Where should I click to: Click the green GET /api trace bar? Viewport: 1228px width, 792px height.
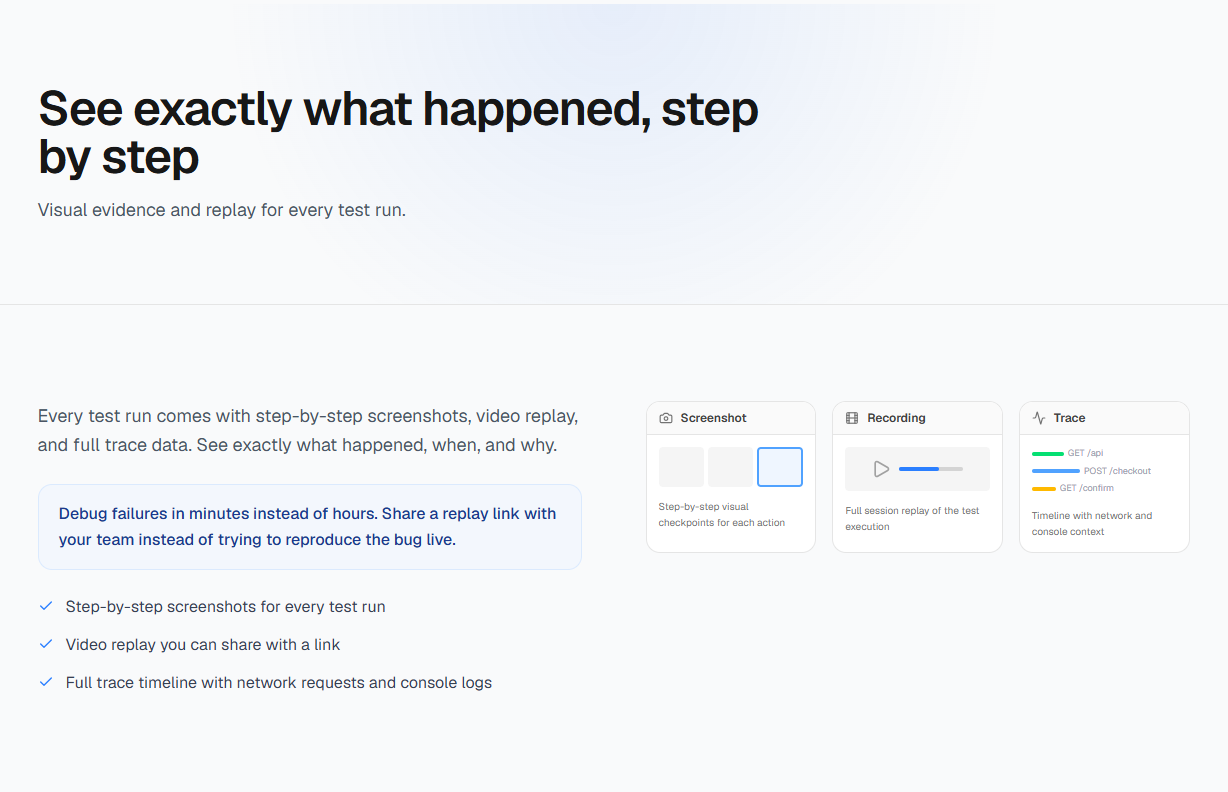click(1048, 453)
